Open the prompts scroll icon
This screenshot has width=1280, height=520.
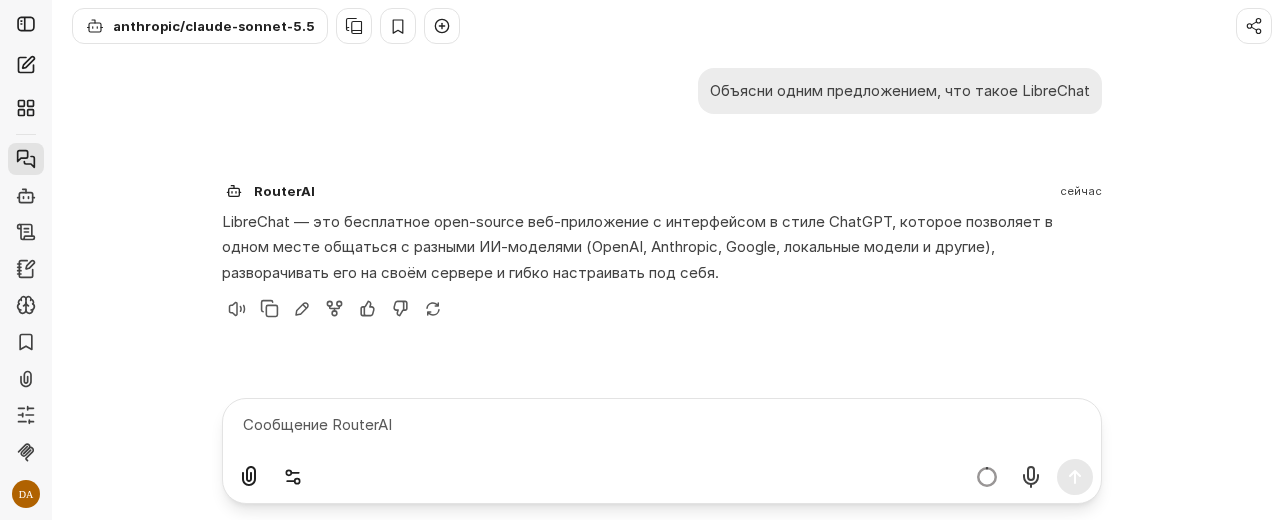tap(26, 232)
